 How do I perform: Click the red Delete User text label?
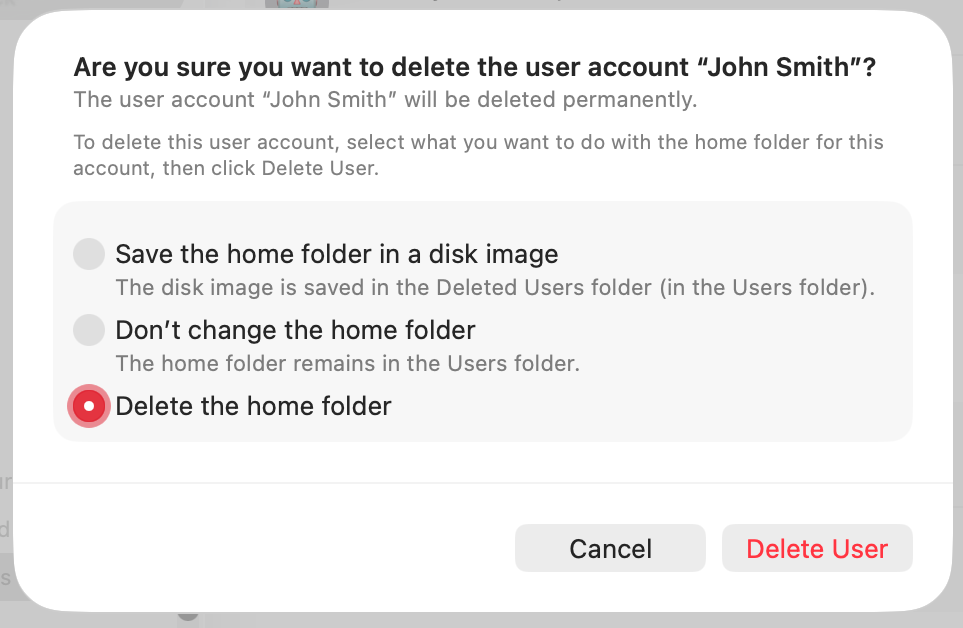coord(816,548)
